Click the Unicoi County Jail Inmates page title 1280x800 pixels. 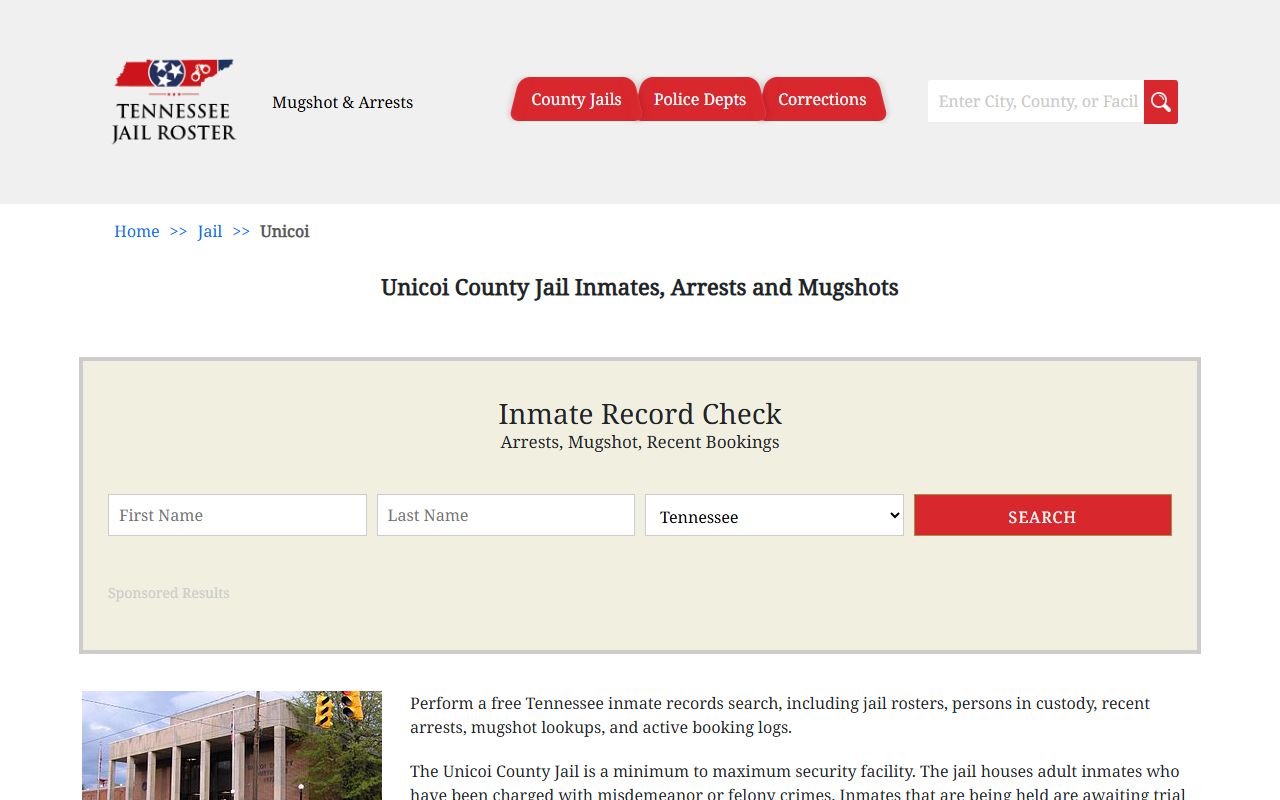point(640,288)
